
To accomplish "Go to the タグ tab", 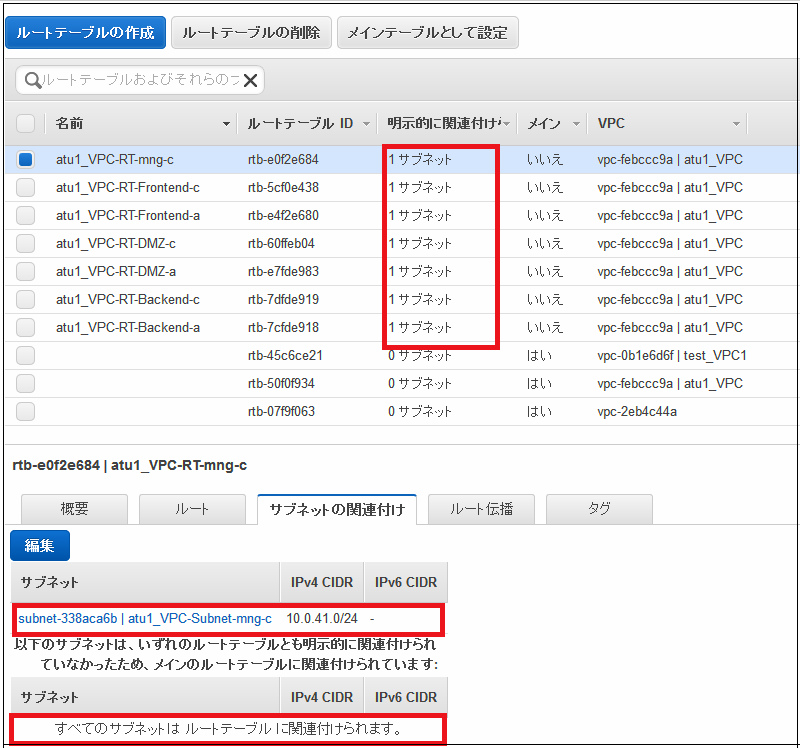I will (599, 509).
